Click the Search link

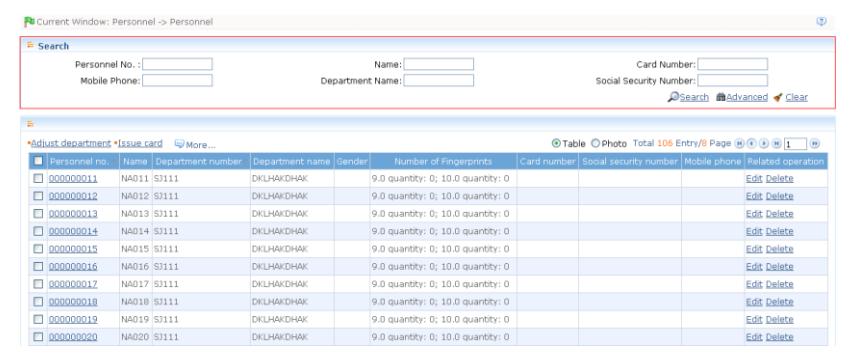pyautogui.click(x=694, y=97)
